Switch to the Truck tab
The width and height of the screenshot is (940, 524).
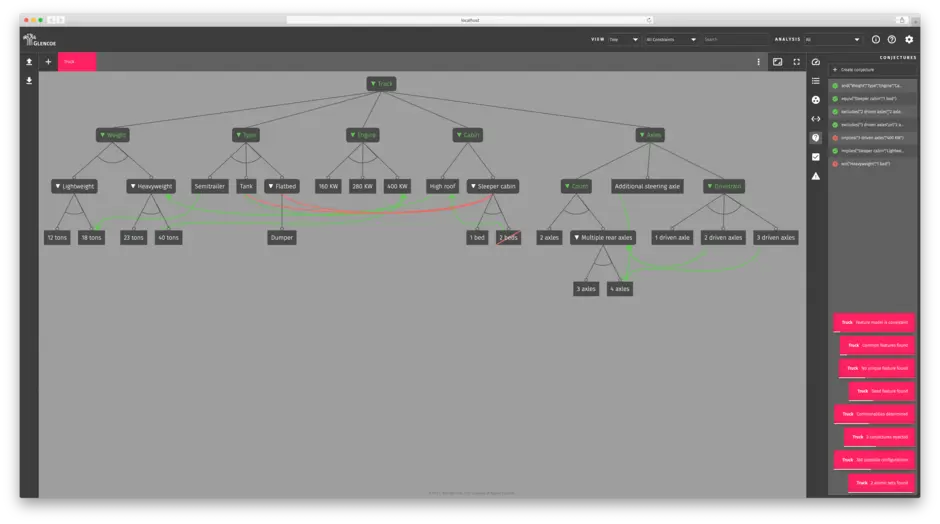tap(77, 62)
